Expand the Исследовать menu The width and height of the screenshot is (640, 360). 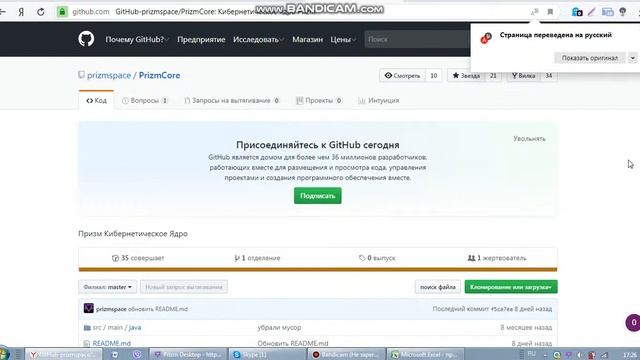(x=258, y=39)
